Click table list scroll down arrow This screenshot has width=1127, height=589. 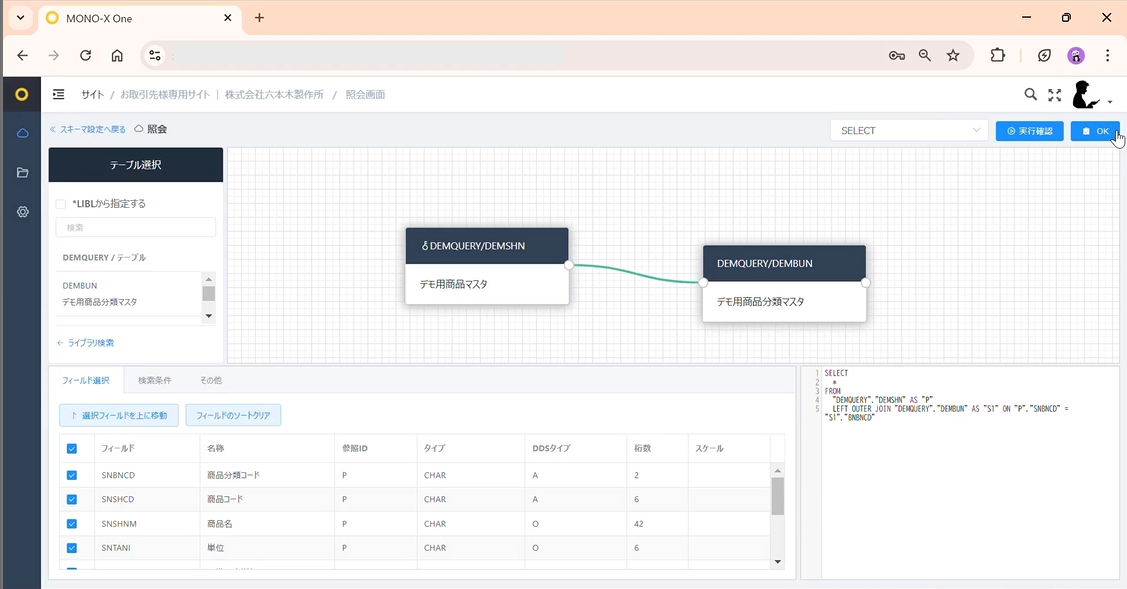208,316
